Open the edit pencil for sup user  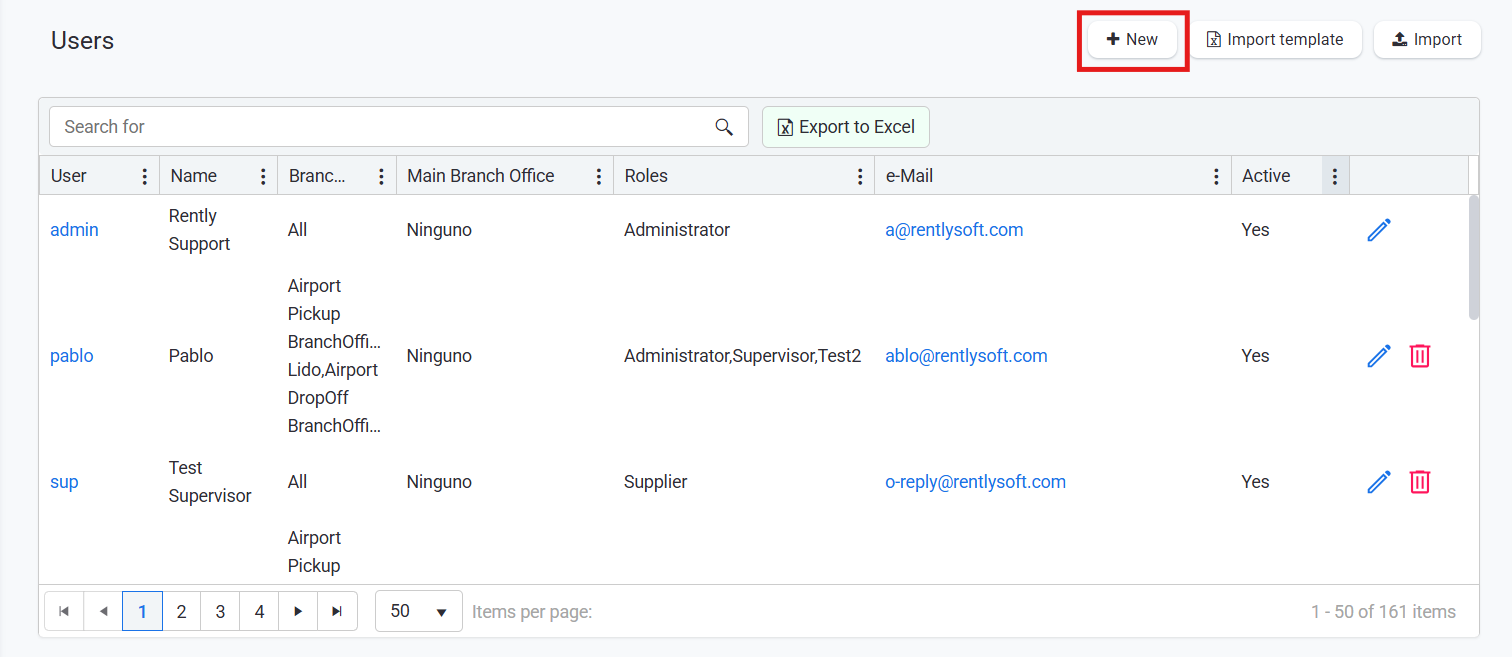1379,482
